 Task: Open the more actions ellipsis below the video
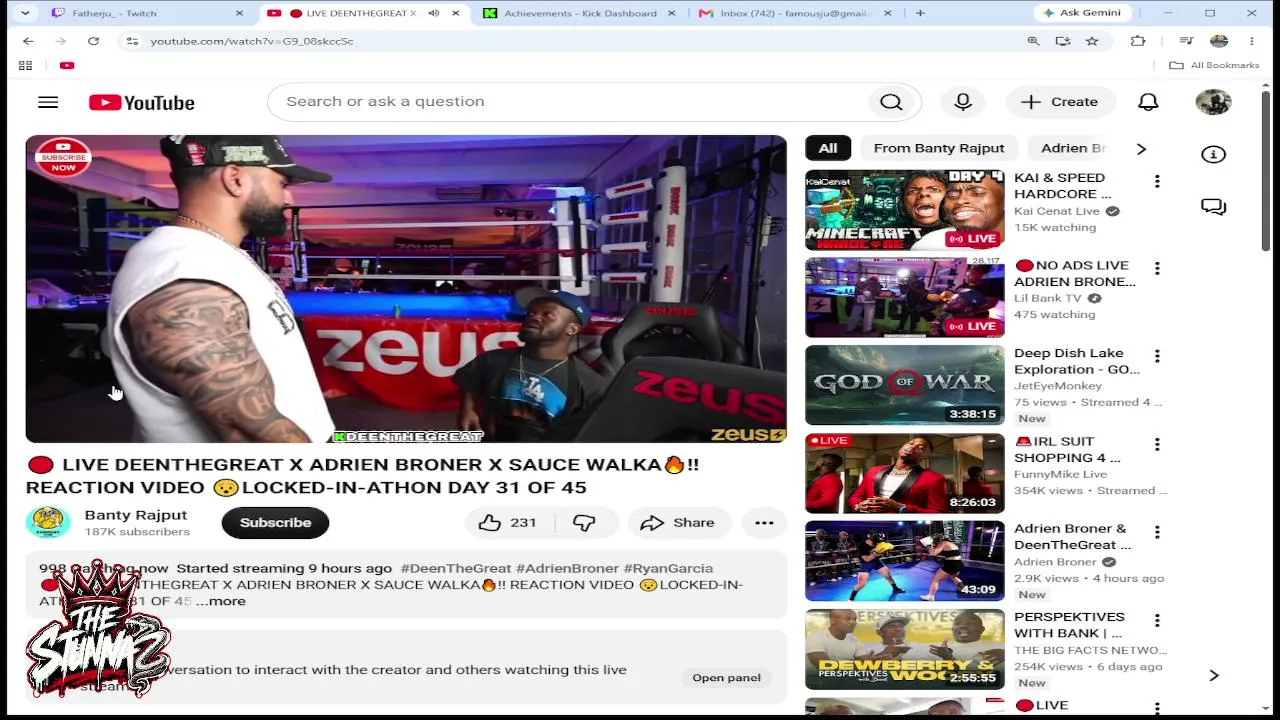point(764,523)
